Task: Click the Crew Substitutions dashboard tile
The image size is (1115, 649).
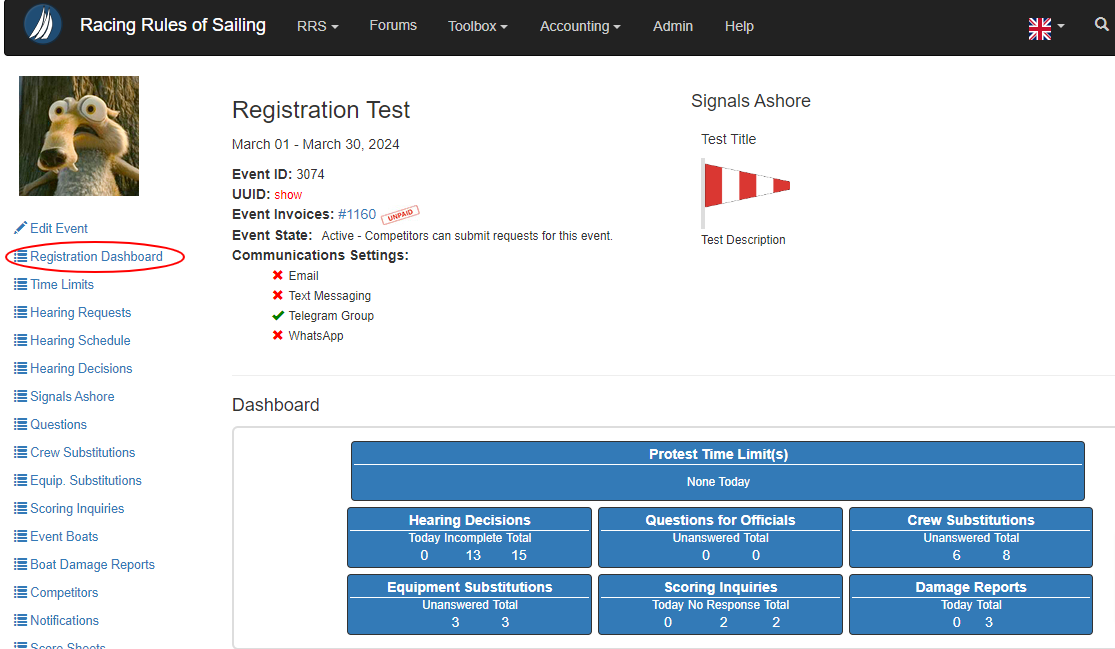Action: pos(970,537)
